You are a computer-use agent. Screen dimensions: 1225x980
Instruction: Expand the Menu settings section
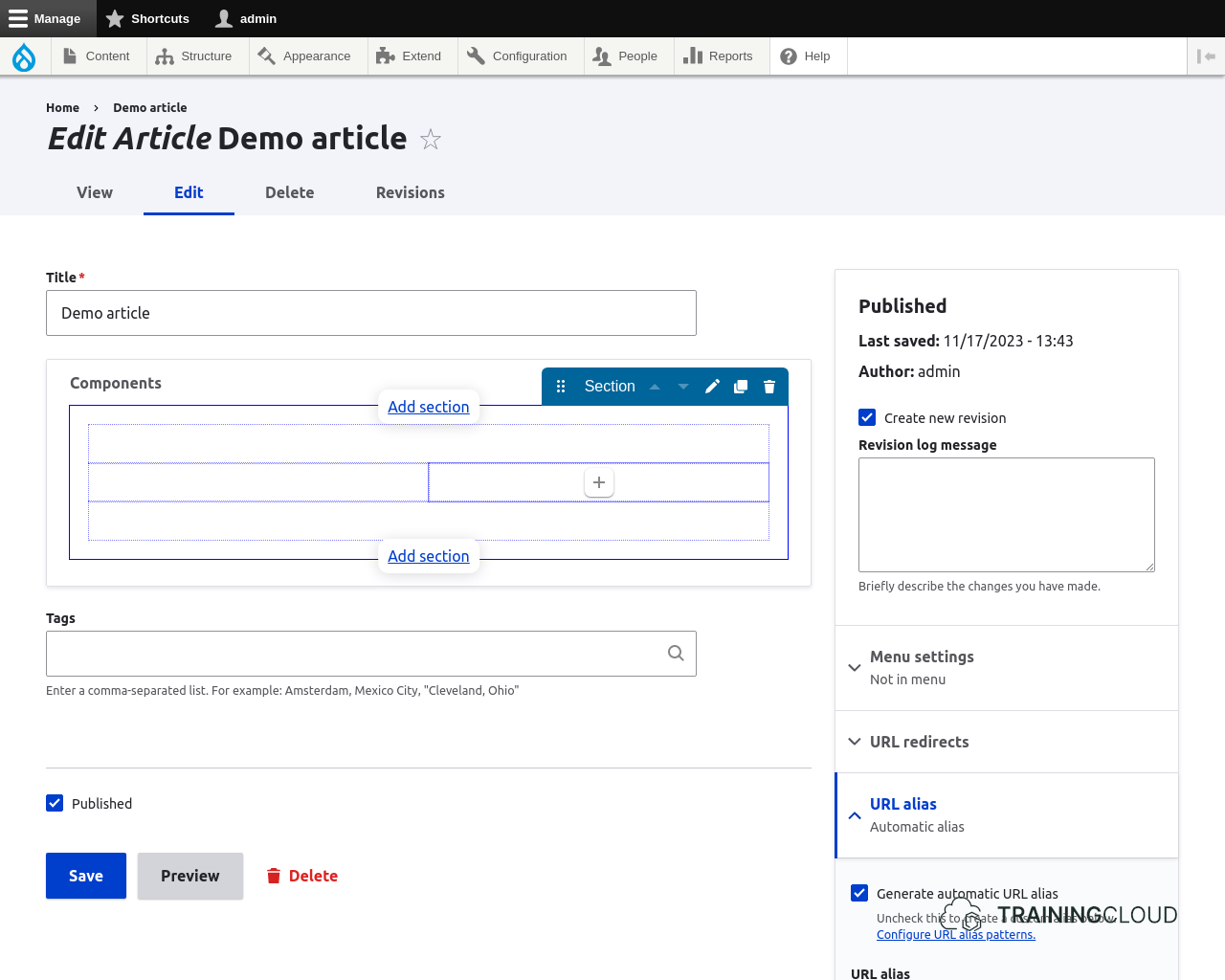[x=1007, y=668]
